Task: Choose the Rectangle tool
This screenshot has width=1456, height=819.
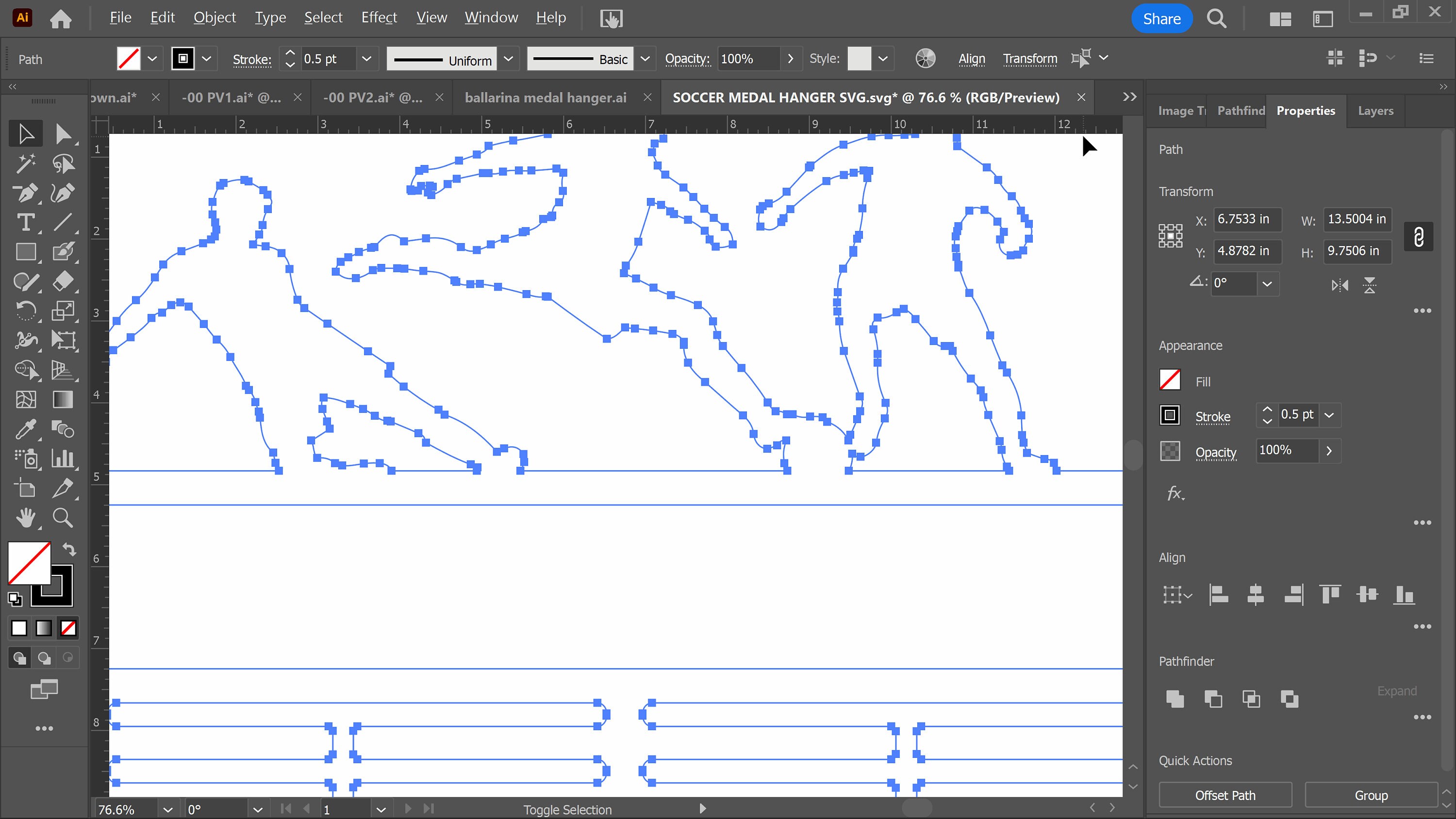Action: 25,252
